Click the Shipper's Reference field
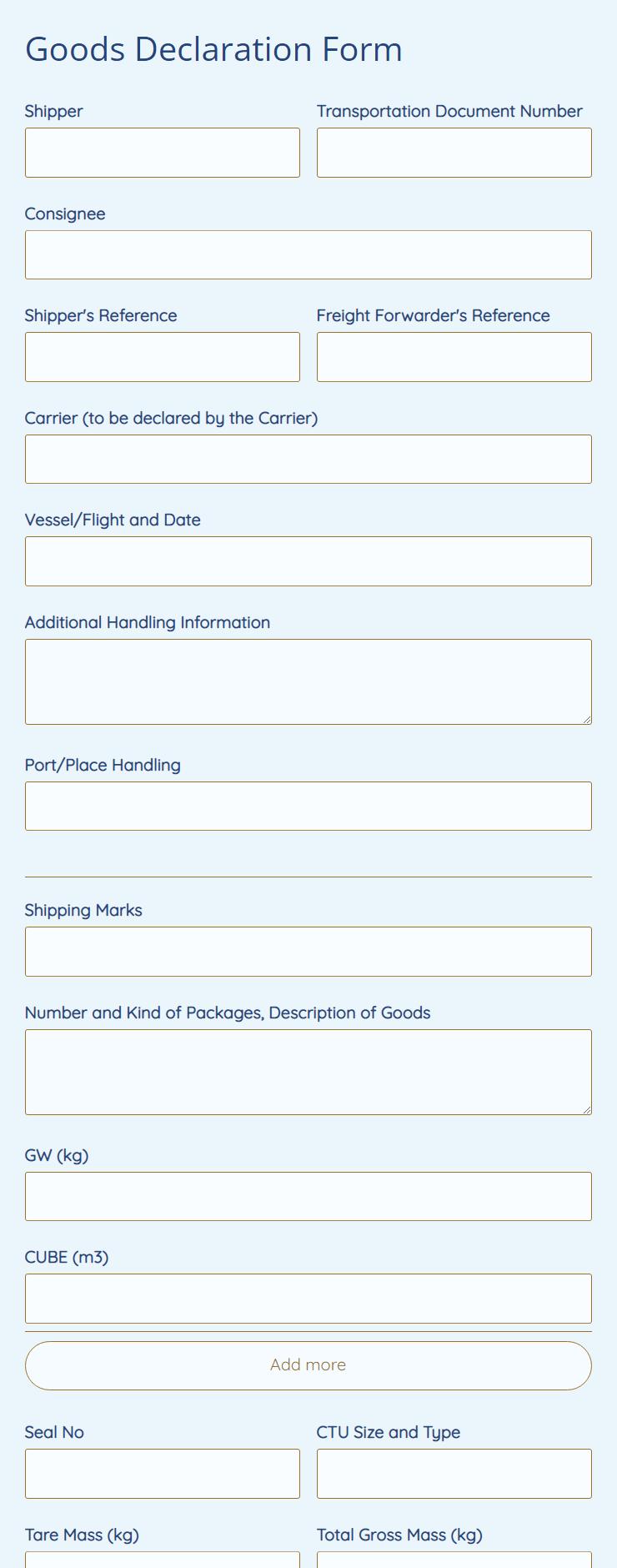The height and width of the screenshot is (1568, 617). 162,356
